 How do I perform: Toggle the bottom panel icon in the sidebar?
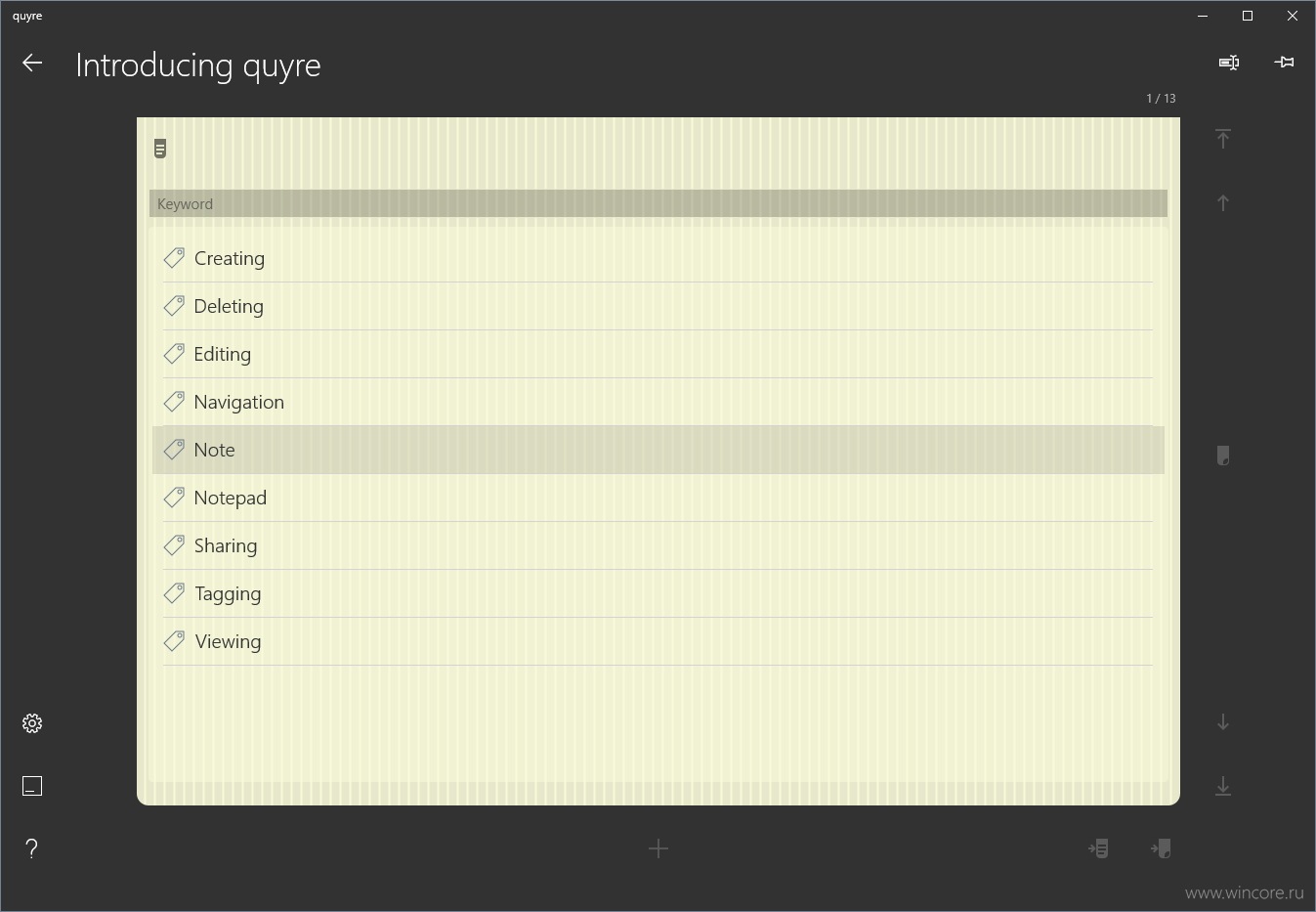click(x=32, y=786)
